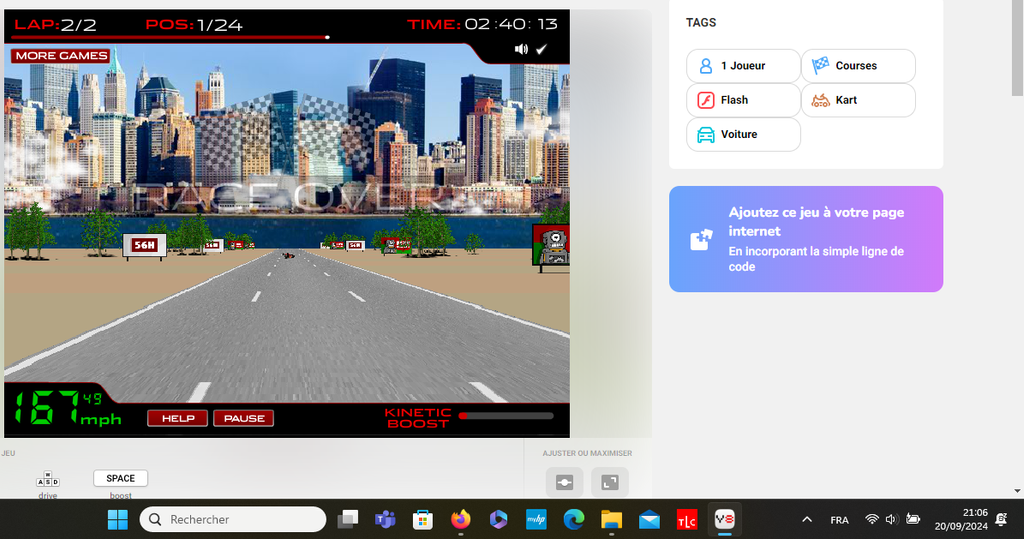Open the in-game HELP button
Screen dimensions: 1024x539
[x=178, y=418]
